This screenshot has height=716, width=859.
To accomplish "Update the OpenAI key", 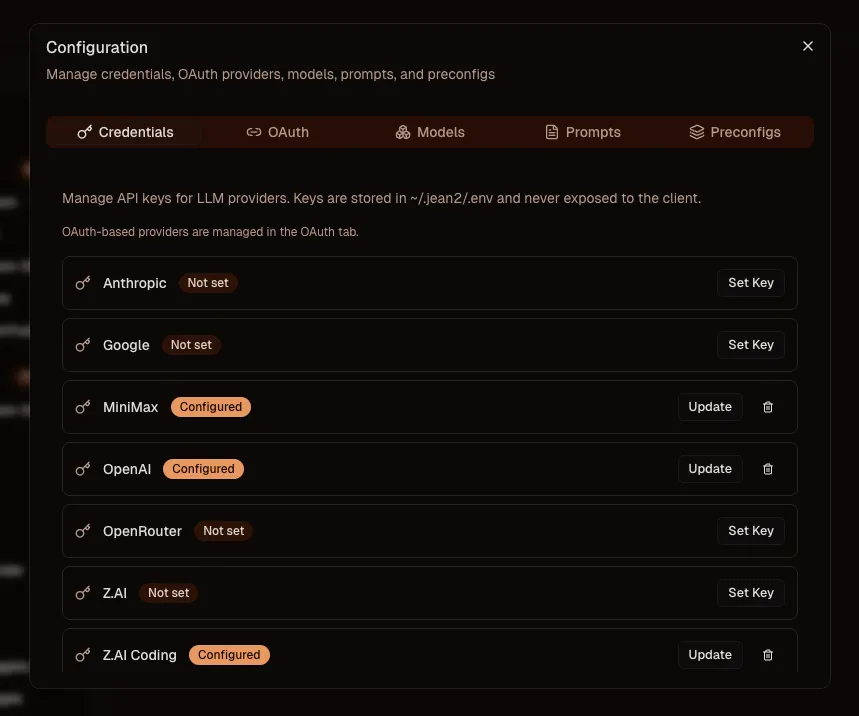I will pos(710,468).
